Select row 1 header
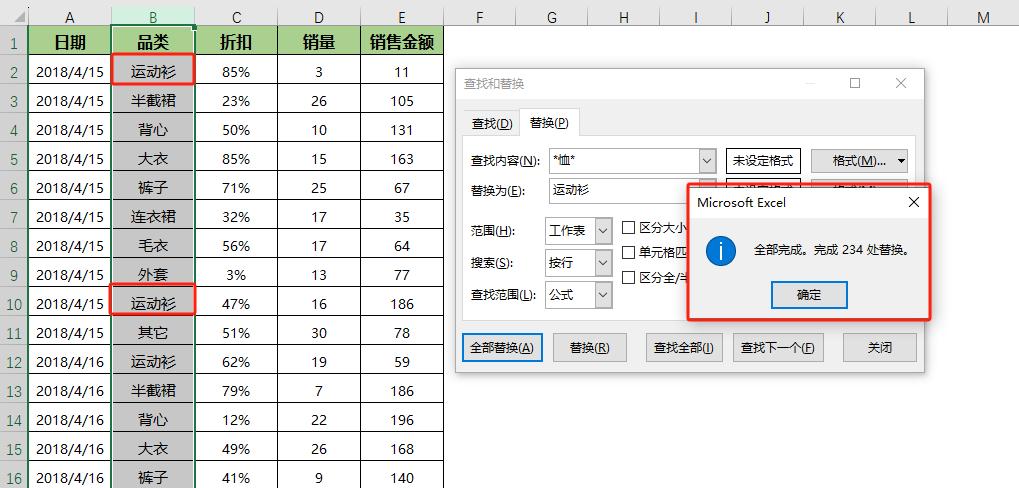Viewport: 1019px width, 488px height. point(14,43)
